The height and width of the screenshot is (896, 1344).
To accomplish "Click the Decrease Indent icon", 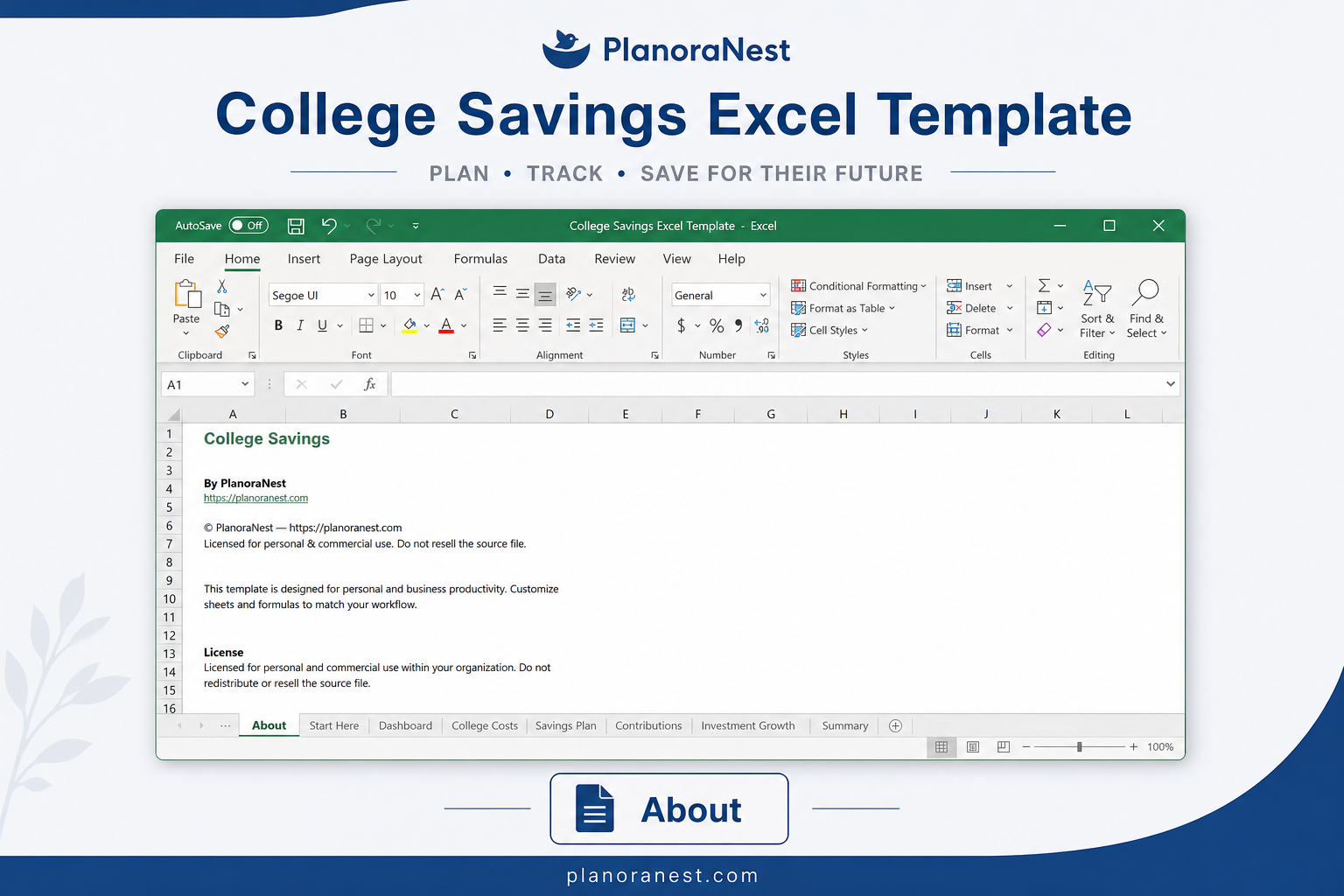I will 573,325.
